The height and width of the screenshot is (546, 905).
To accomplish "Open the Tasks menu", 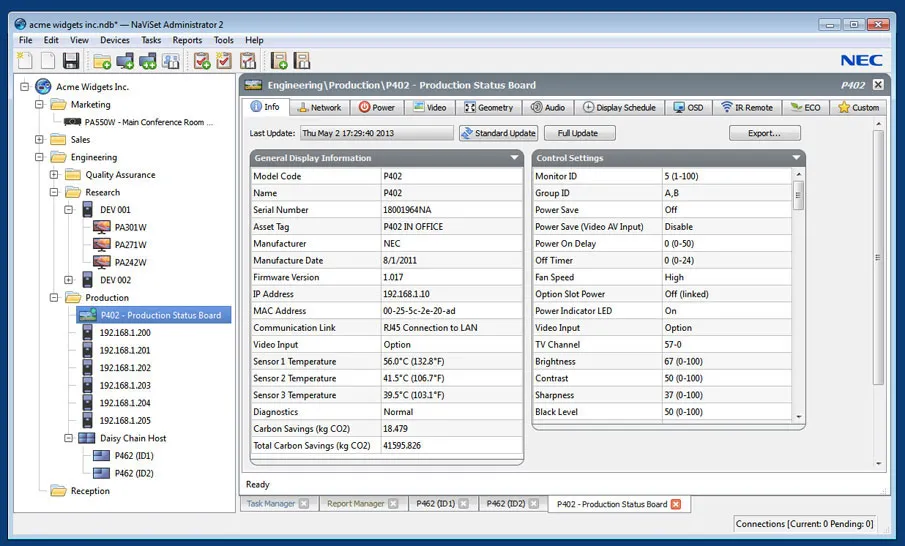I will coord(151,40).
